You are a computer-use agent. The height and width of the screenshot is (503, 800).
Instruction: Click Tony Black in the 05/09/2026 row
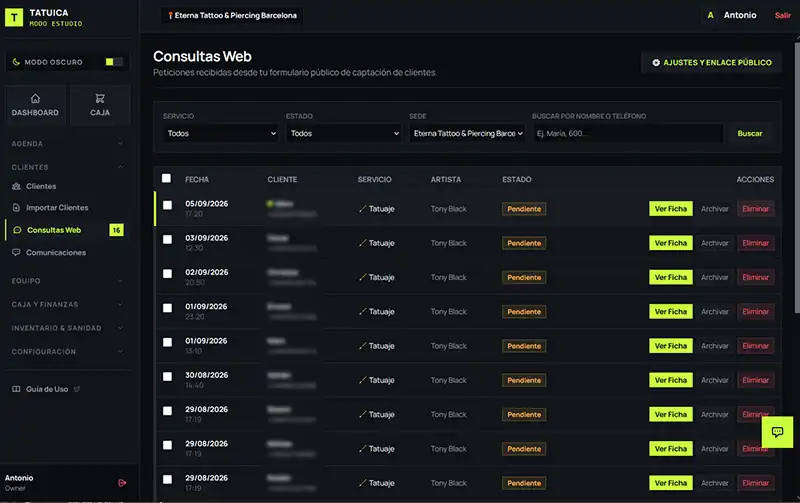[x=448, y=209]
